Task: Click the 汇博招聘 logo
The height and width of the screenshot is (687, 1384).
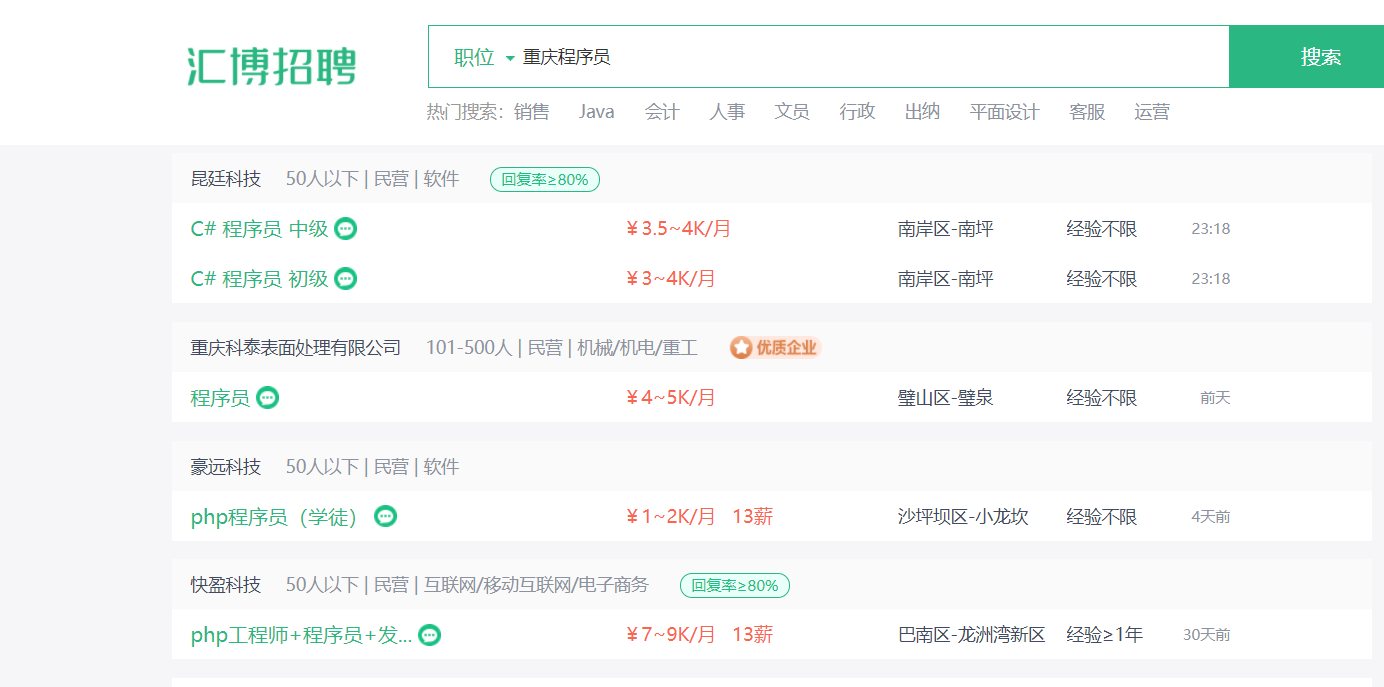Action: 272,65
